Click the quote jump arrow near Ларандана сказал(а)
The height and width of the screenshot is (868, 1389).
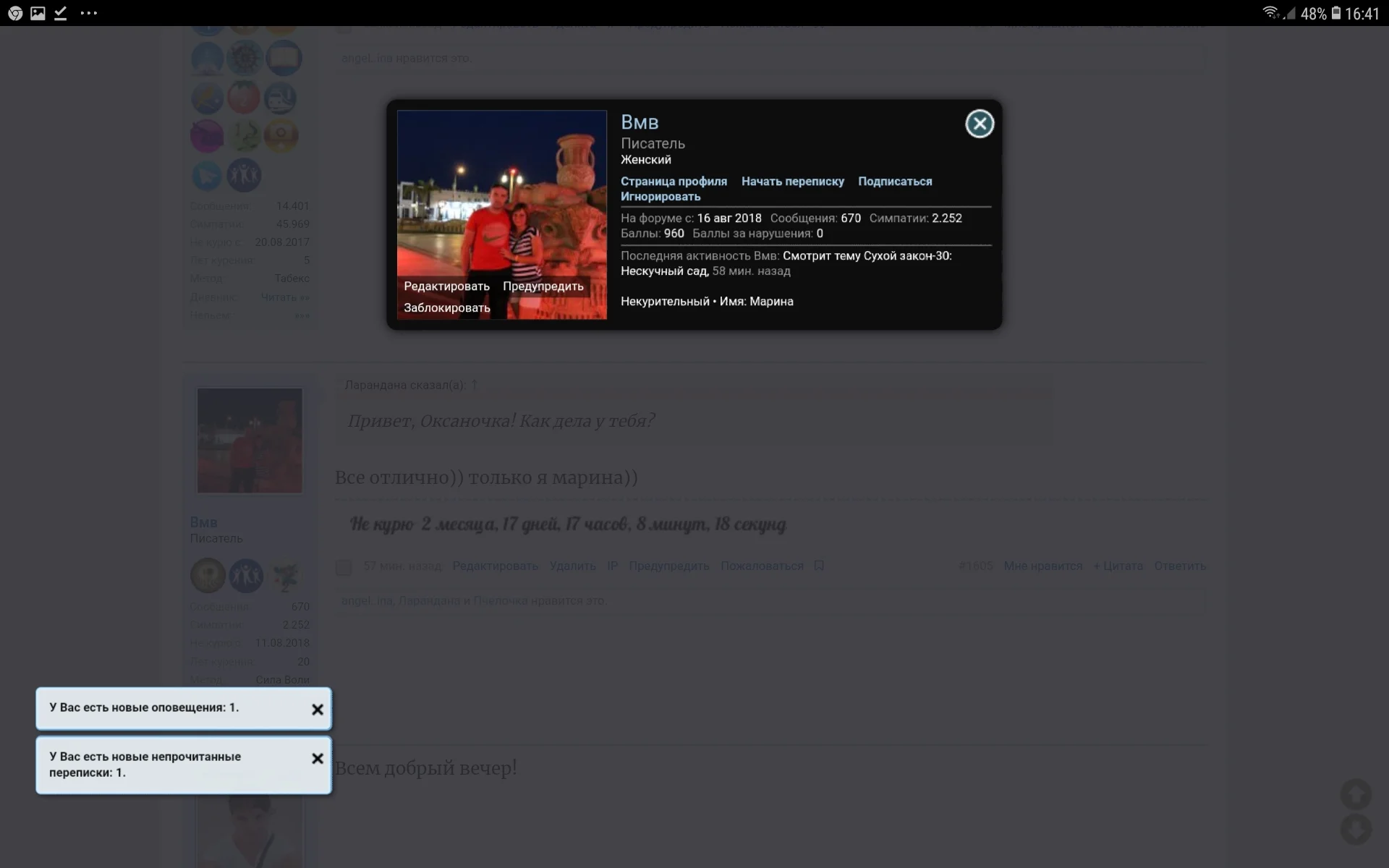coord(475,385)
